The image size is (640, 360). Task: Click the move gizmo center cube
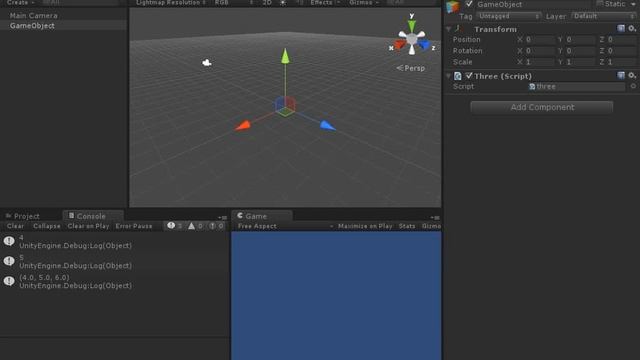coord(285,106)
